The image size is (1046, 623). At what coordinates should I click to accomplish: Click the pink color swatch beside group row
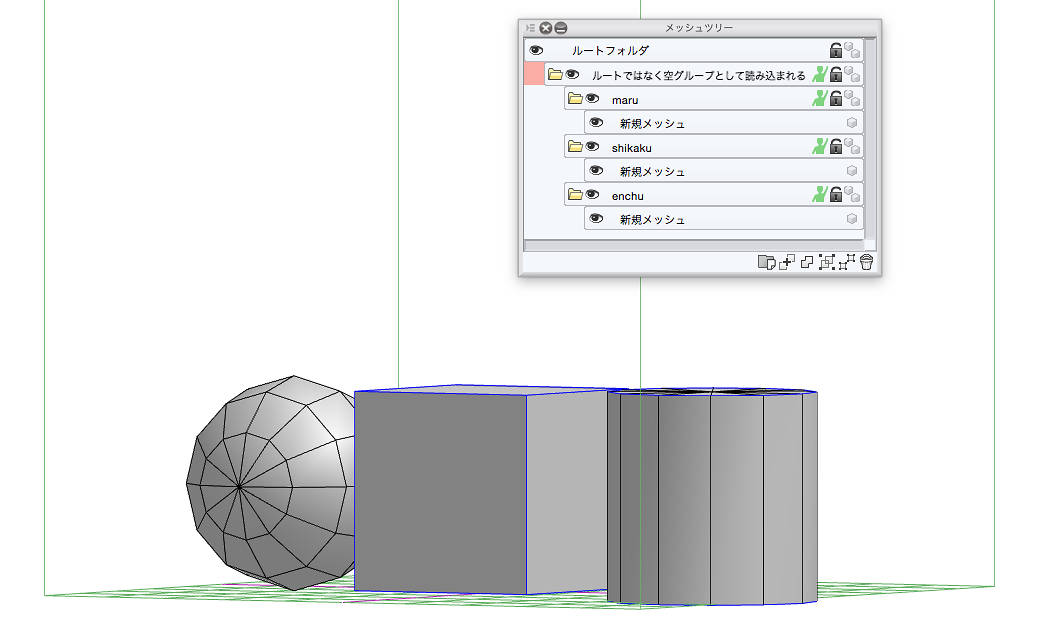534,74
